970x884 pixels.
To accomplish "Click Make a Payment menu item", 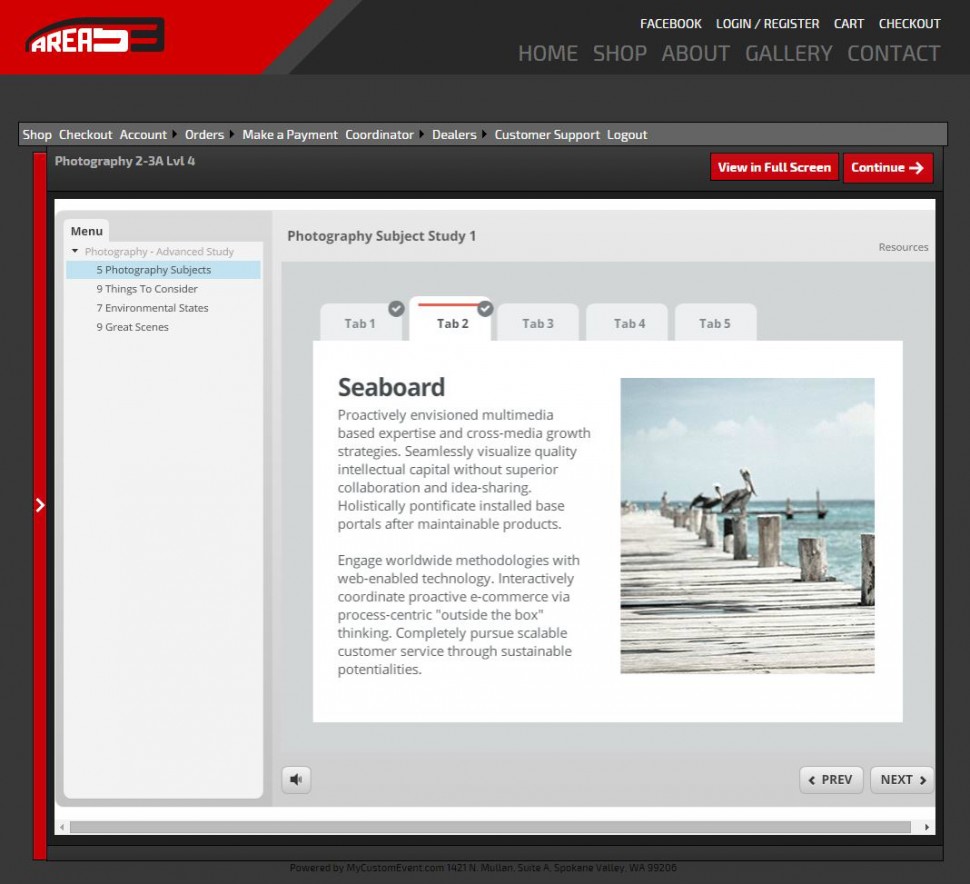I will tap(290, 134).
